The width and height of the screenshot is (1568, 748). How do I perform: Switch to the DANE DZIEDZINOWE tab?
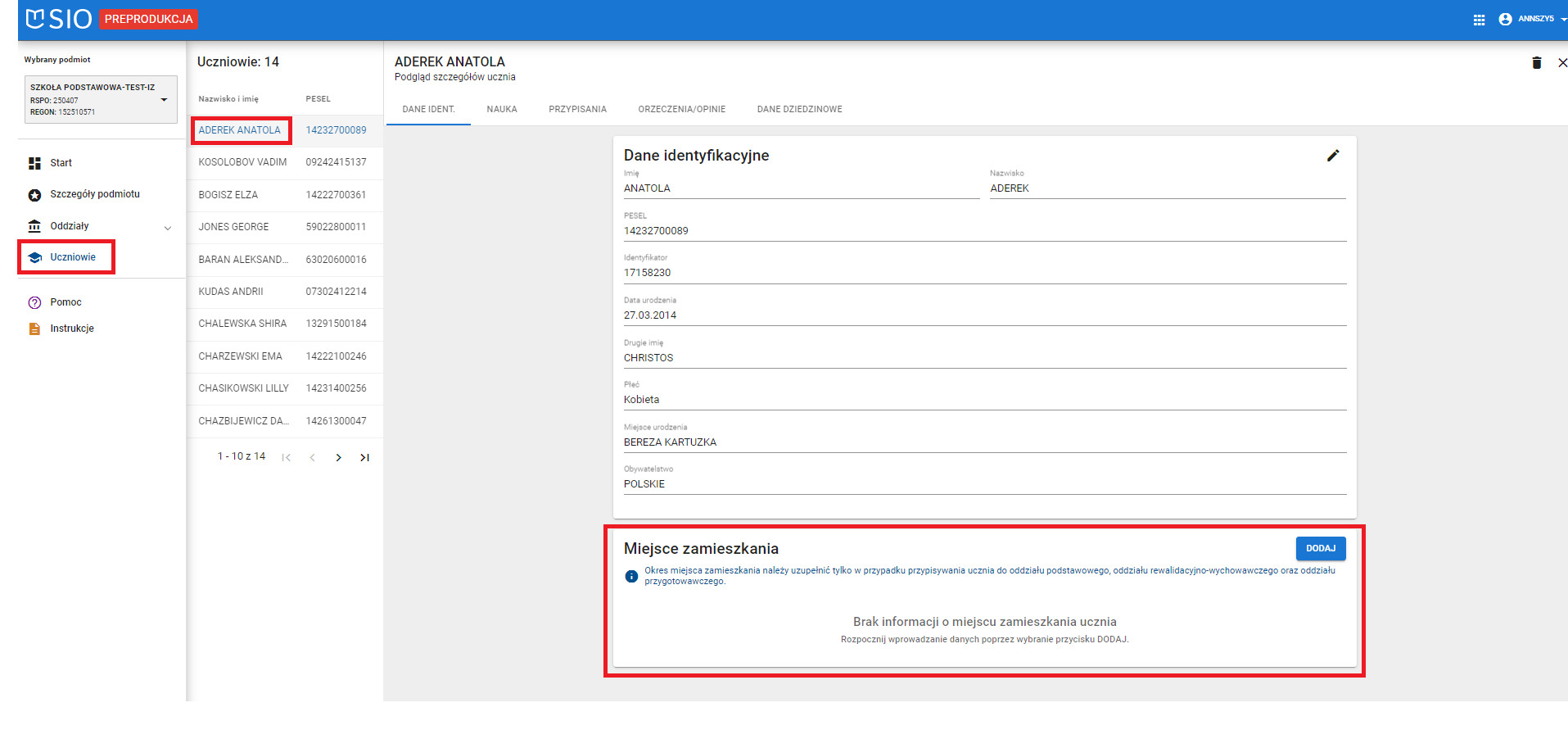800,109
